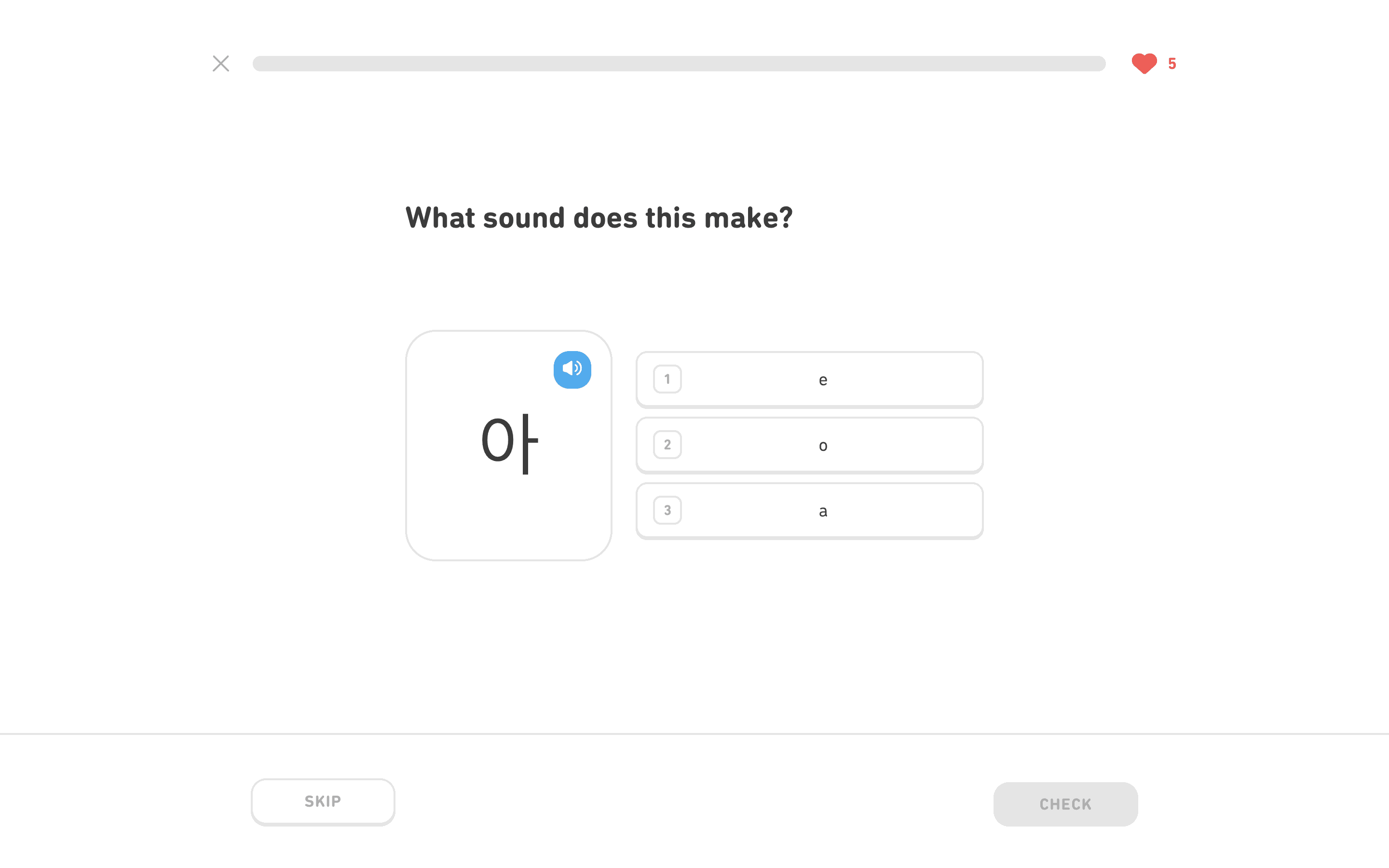1389x868 pixels.
Task: Click the word "What" in the question
Action: (440, 218)
